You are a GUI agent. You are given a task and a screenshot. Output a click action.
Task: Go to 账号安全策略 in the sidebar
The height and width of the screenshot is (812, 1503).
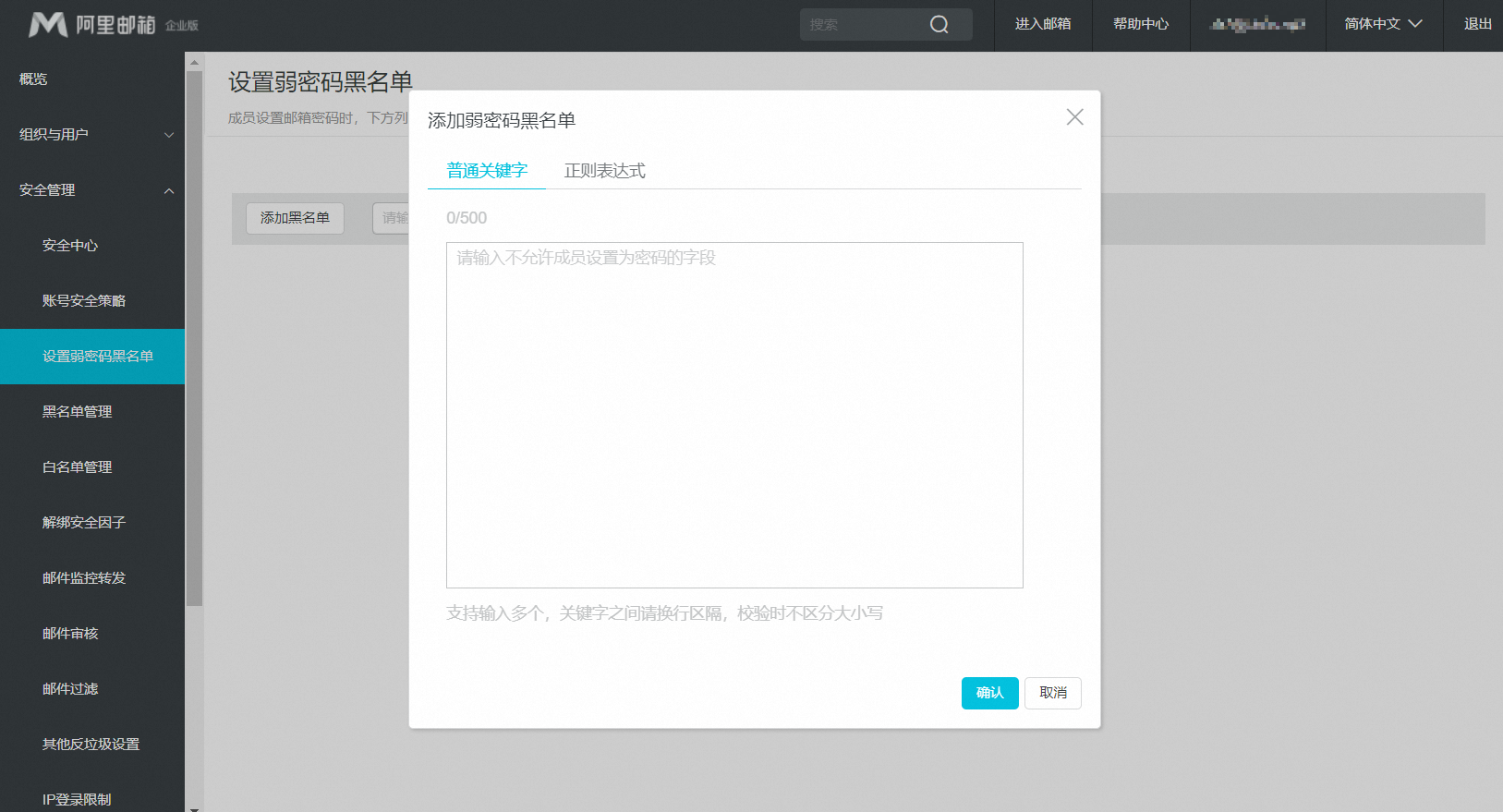(x=84, y=301)
